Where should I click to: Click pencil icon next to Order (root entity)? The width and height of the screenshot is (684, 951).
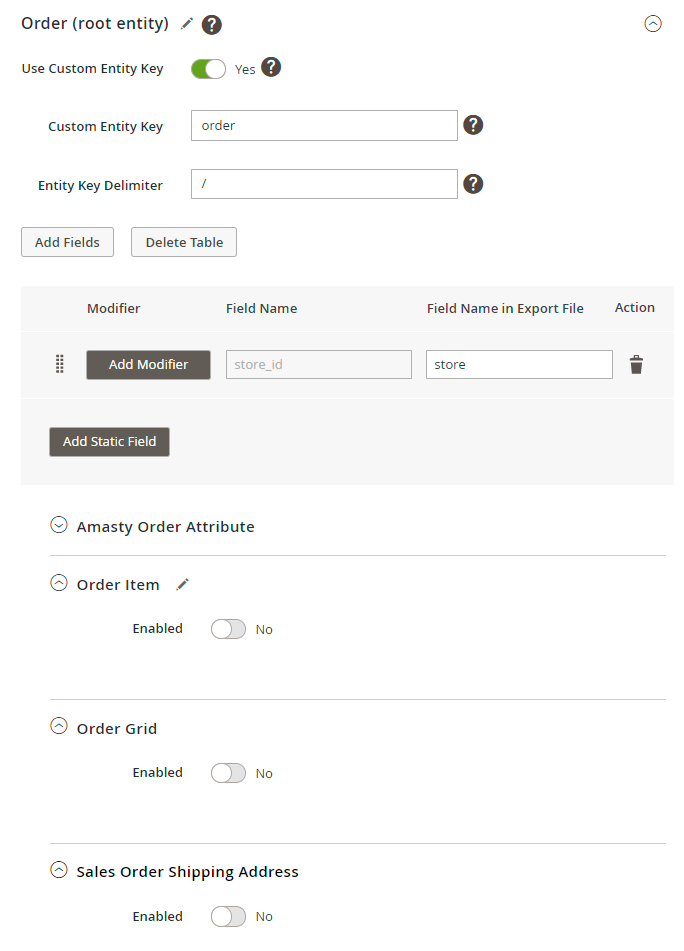[x=187, y=24]
